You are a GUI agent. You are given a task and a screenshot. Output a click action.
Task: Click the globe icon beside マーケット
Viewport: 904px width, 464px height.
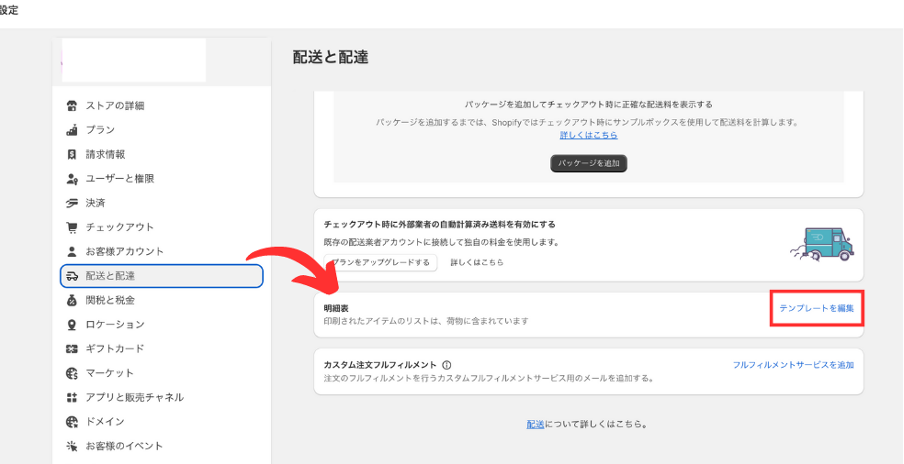(71, 373)
